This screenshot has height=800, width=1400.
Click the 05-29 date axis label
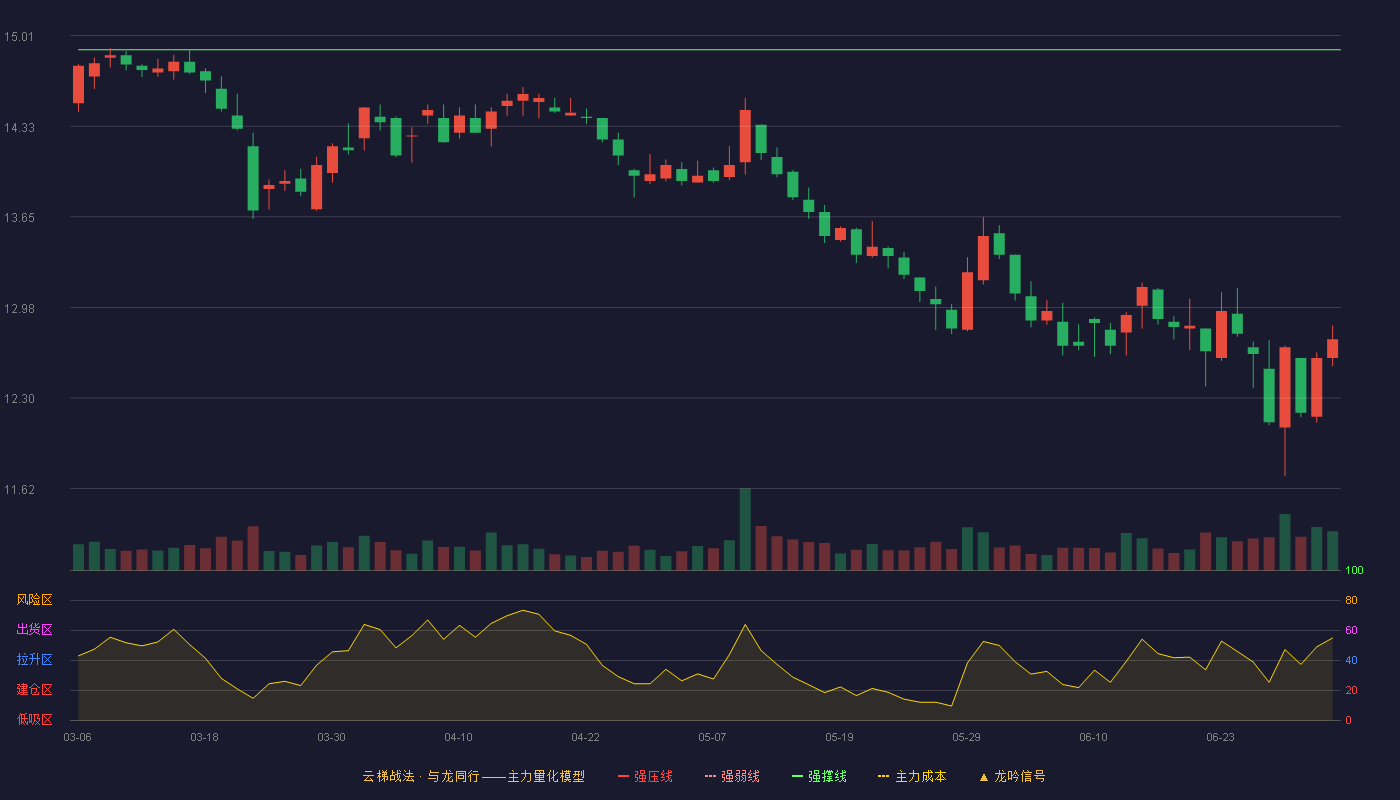[967, 737]
